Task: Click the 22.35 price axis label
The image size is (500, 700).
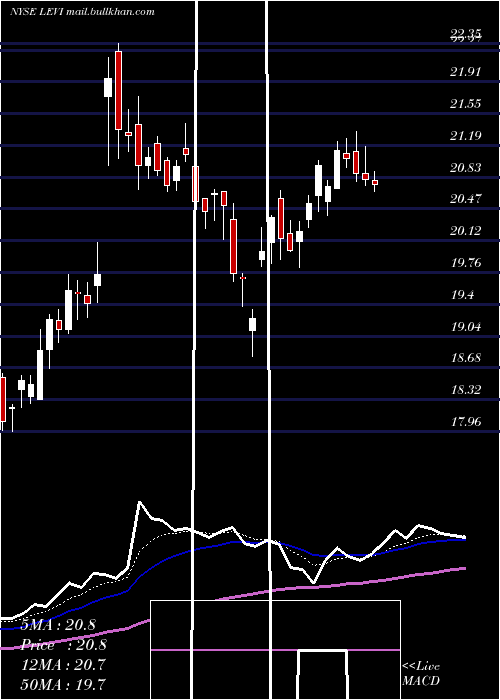Action: (x=466, y=33)
